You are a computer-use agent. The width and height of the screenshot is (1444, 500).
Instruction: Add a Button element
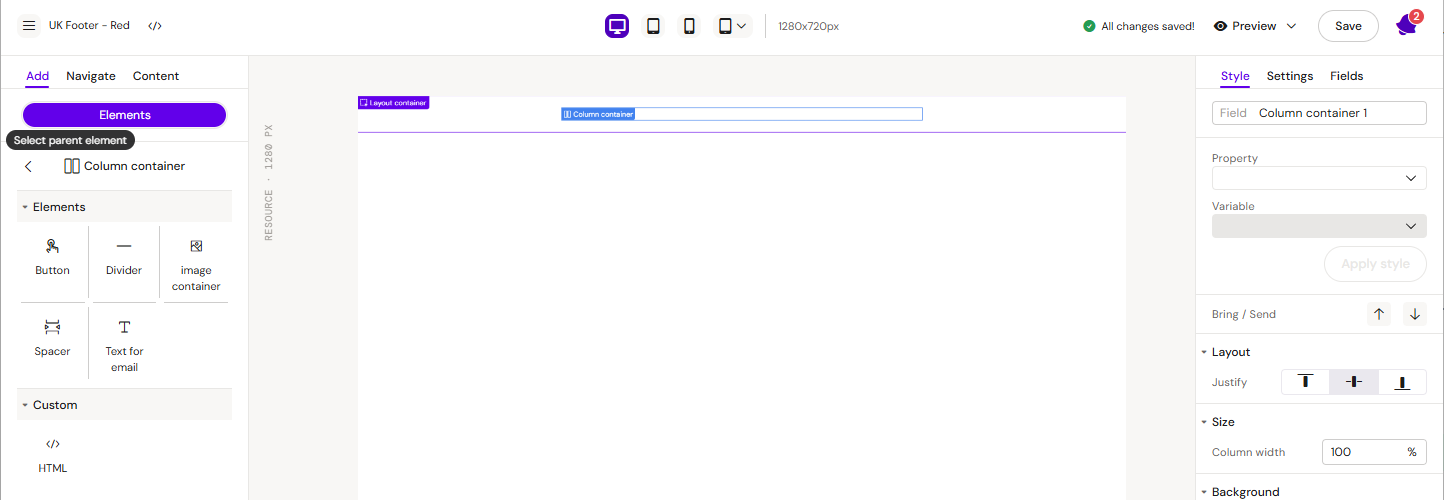[x=53, y=257]
